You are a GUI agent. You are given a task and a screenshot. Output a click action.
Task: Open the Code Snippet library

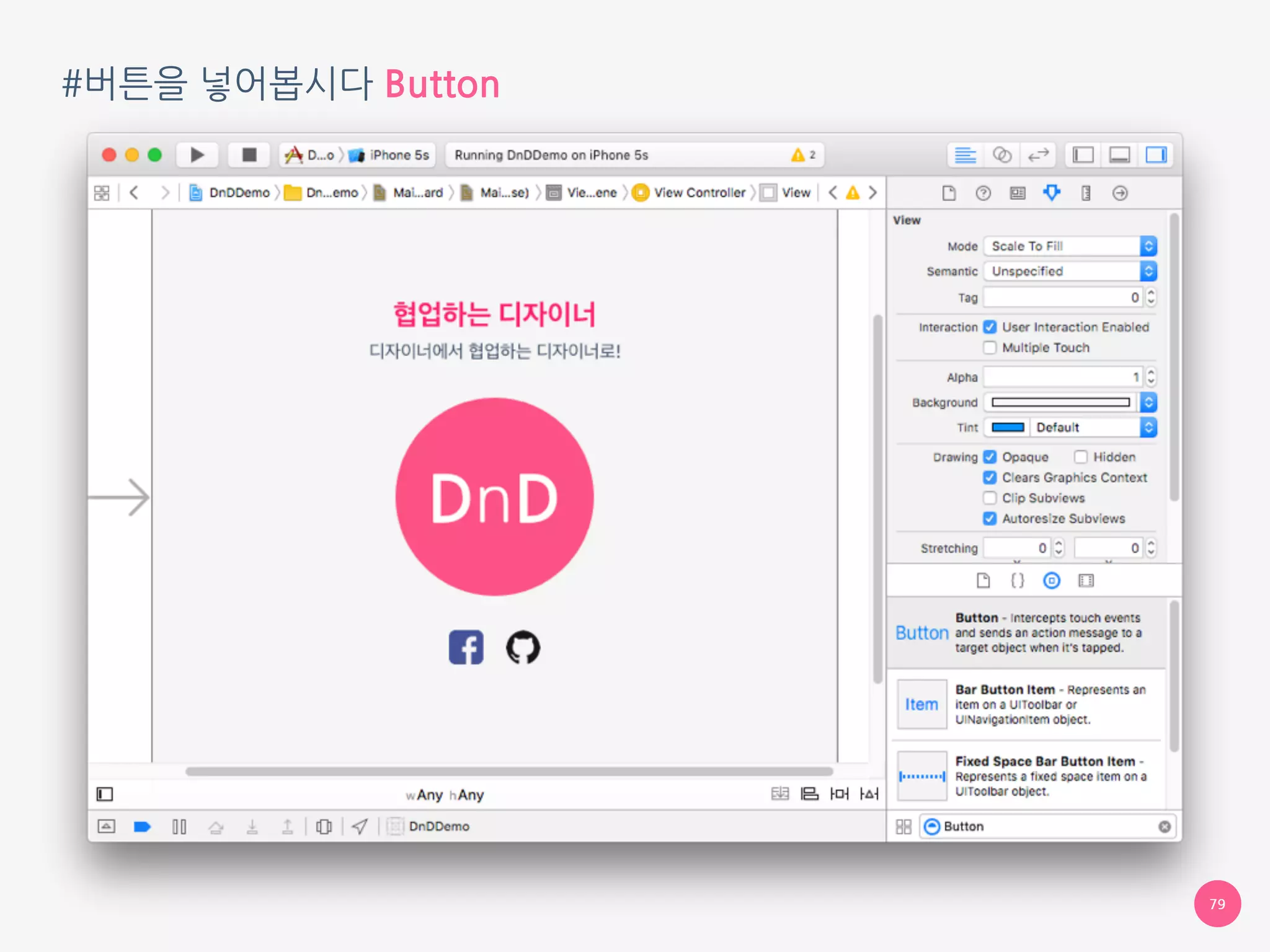1018,581
